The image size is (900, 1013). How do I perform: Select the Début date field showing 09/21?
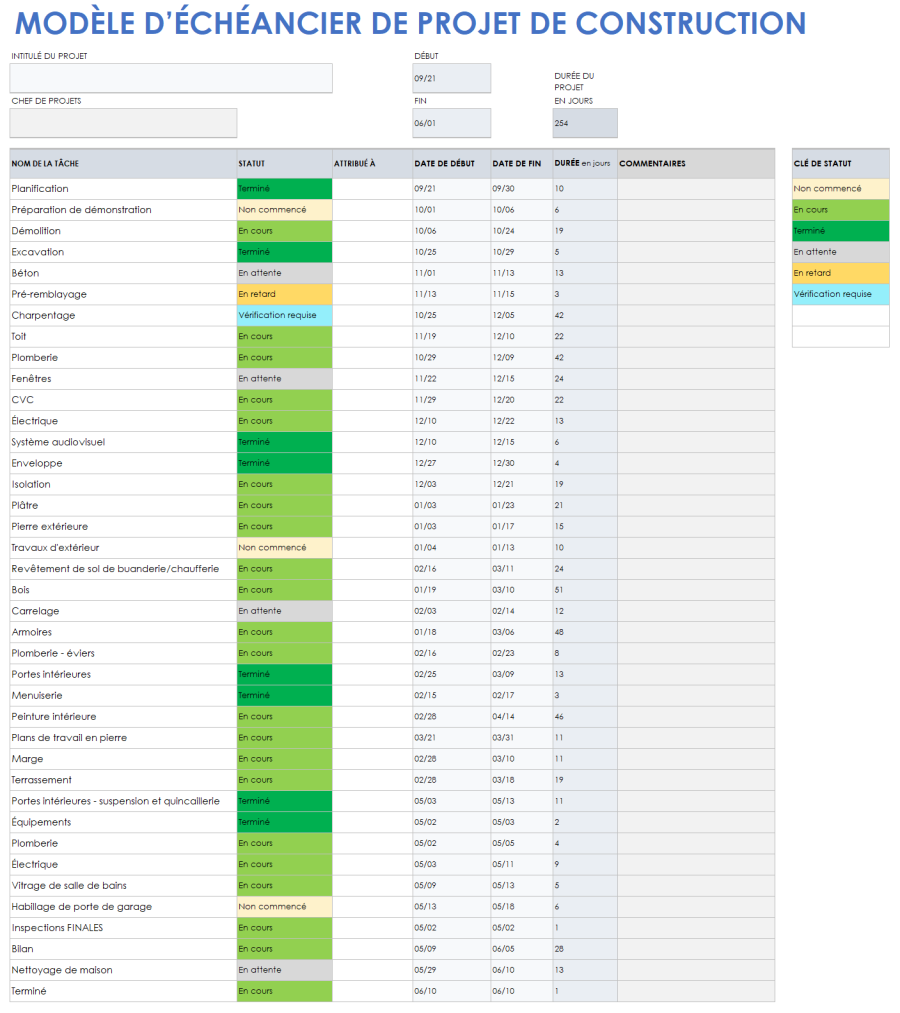pos(451,78)
